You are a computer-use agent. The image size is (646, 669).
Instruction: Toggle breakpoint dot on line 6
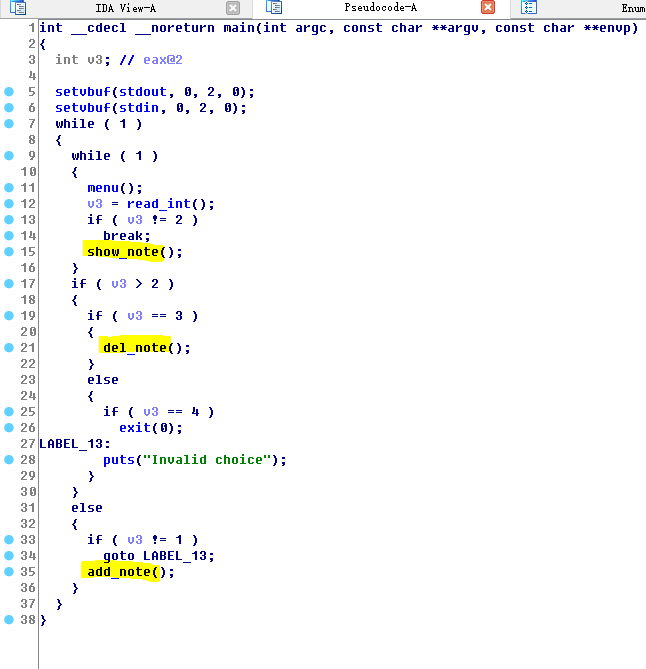pos(9,108)
